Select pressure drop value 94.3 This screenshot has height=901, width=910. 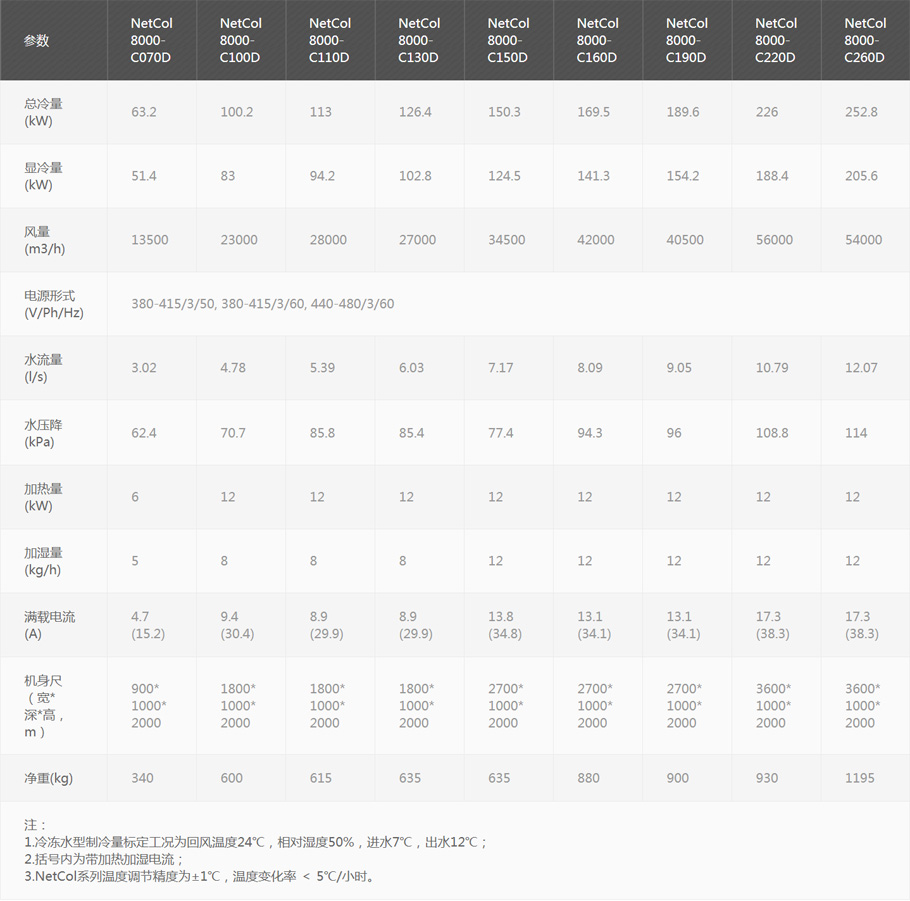pyautogui.click(x=590, y=433)
